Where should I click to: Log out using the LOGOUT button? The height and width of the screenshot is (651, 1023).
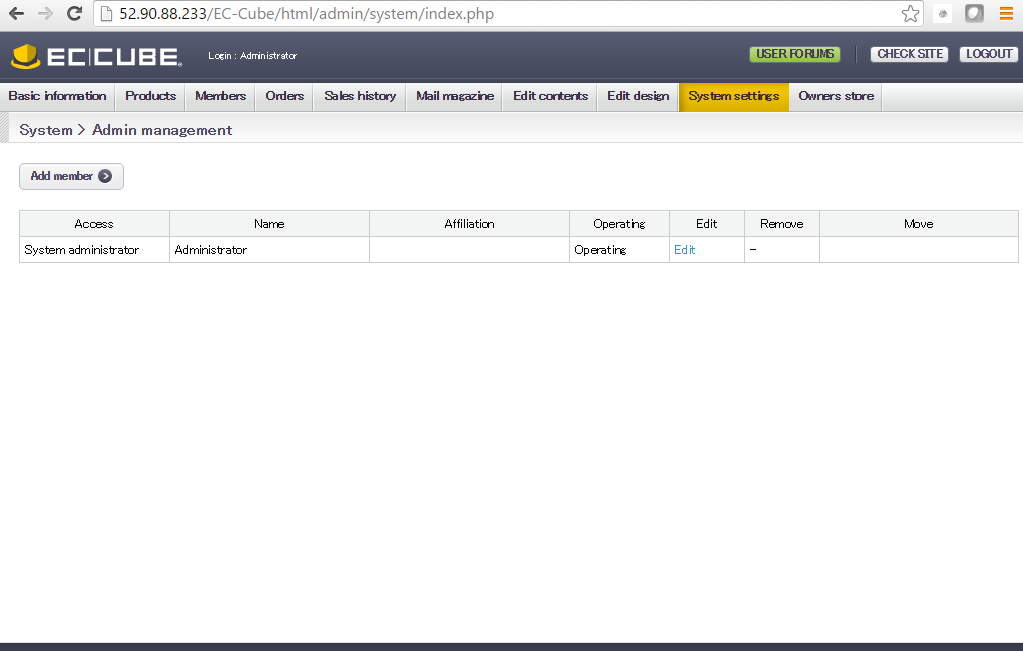click(988, 54)
